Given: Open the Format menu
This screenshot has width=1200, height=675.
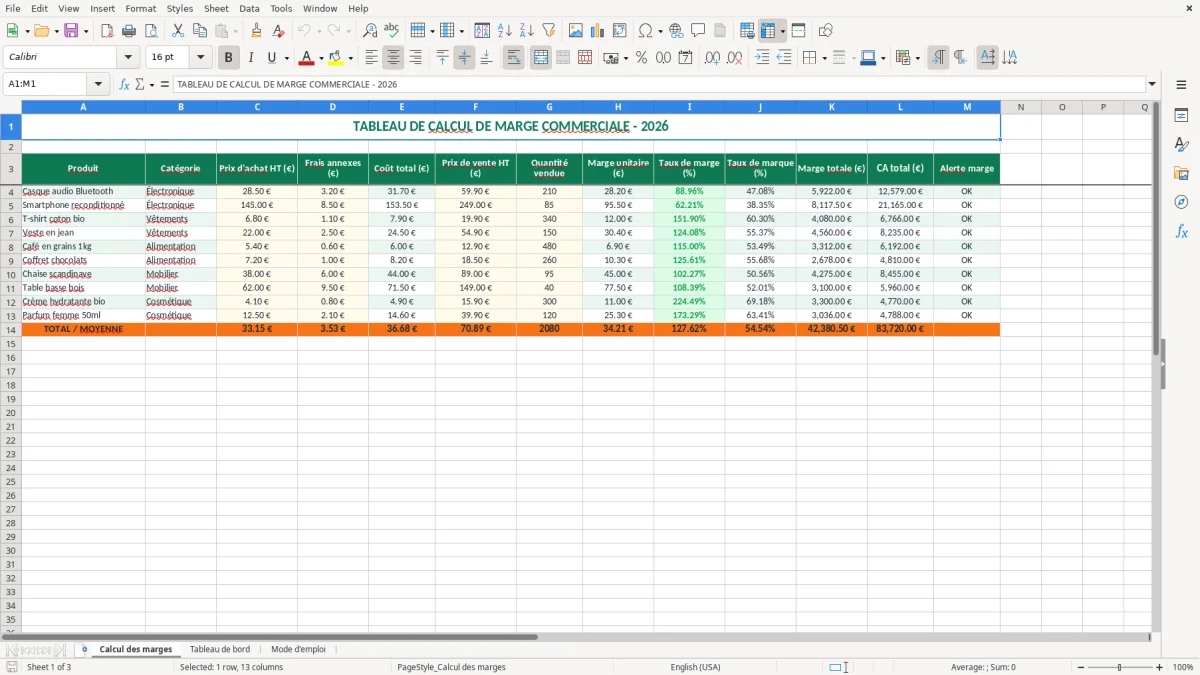Looking at the screenshot, I should 141,8.
